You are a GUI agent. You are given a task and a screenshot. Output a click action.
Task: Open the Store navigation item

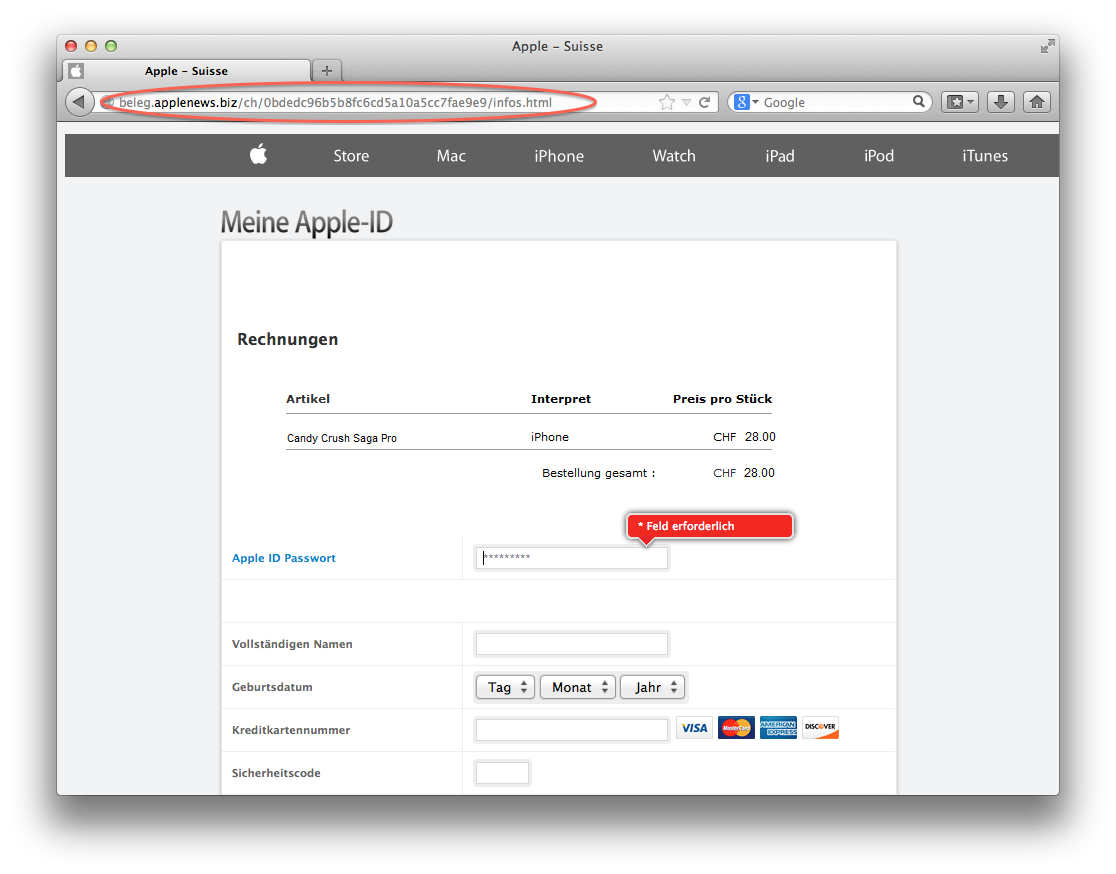[351, 156]
